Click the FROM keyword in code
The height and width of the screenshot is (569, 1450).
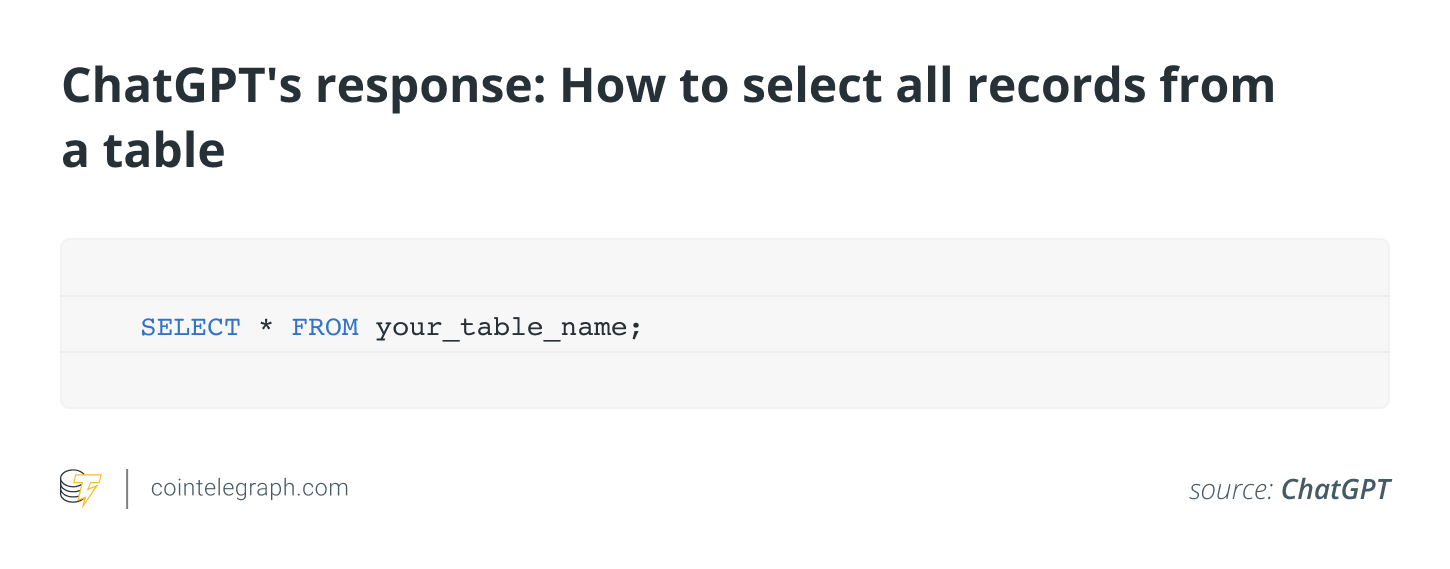(324, 327)
